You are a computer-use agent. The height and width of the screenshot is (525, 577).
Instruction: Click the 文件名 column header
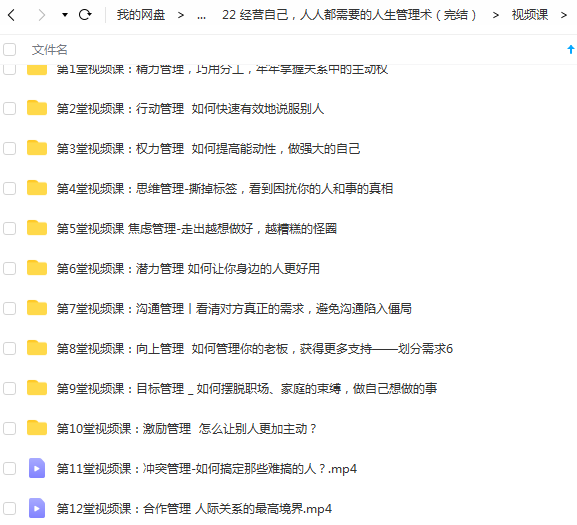(x=50, y=49)
